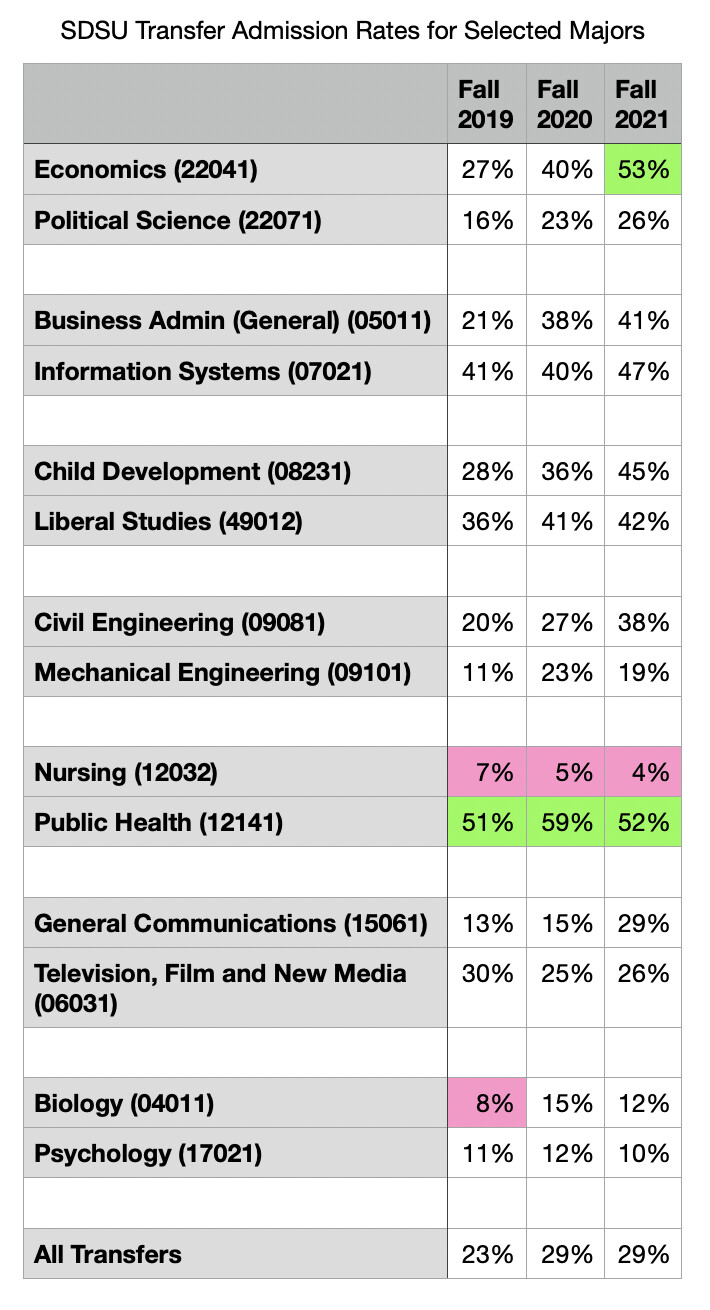Click the All Transfers row label
Screen dimensions: 710x1310
108,1254
